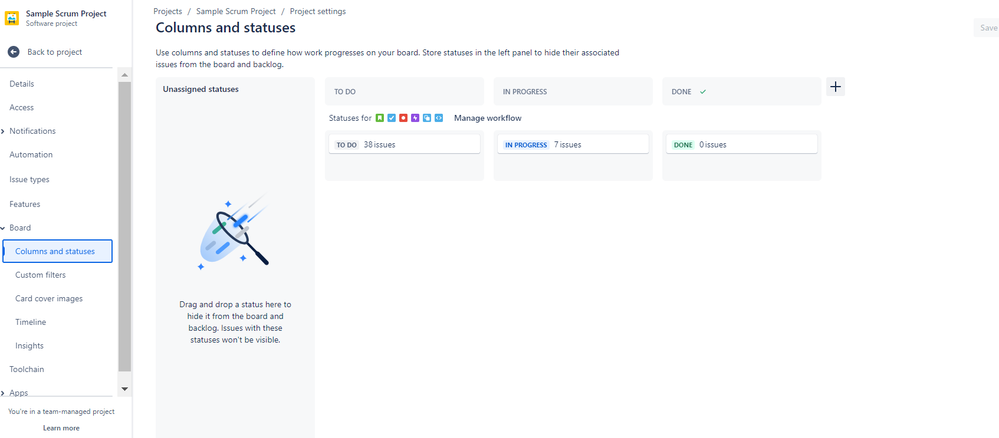
Task: Expand the Apps section
Action: (x=3, y=393)
